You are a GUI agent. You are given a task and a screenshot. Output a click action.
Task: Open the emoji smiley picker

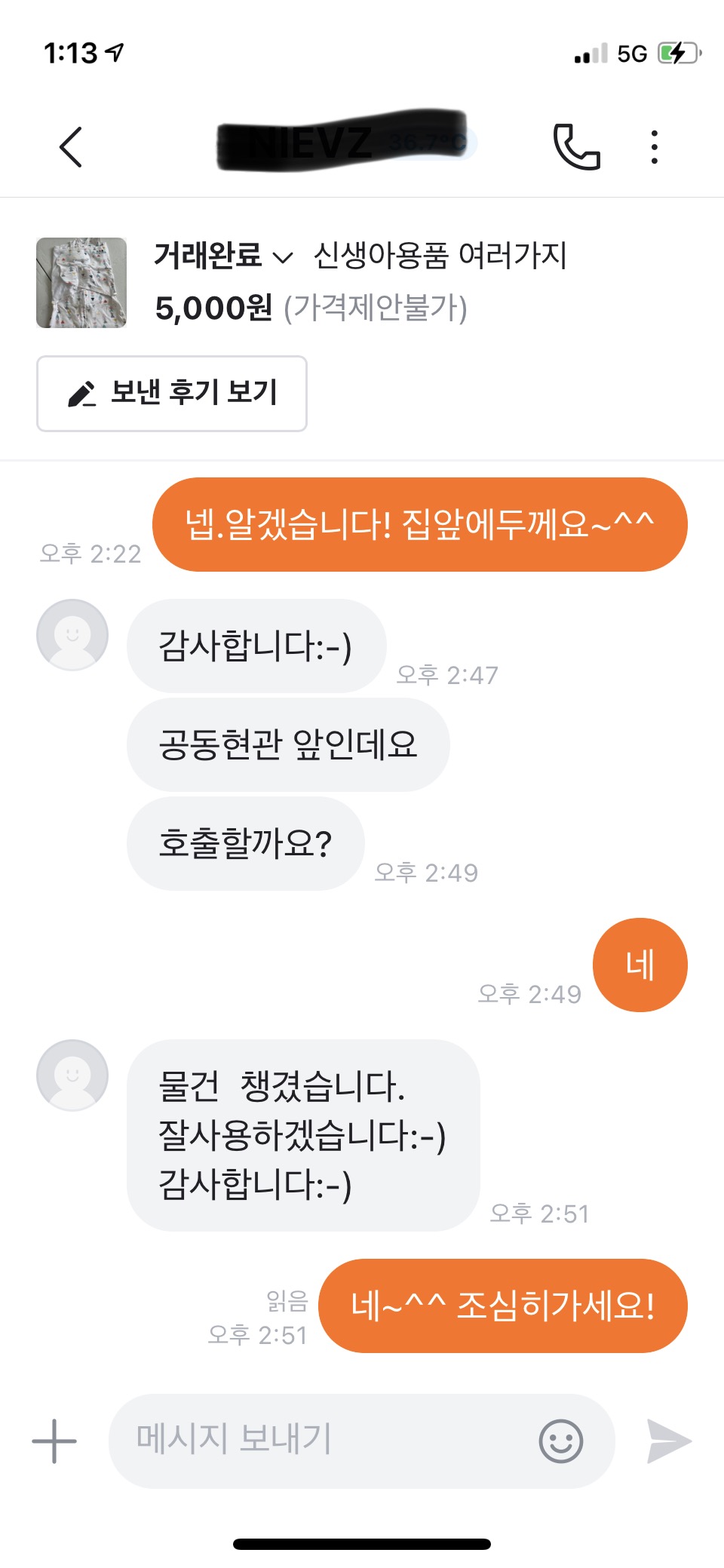[561, 1441]
